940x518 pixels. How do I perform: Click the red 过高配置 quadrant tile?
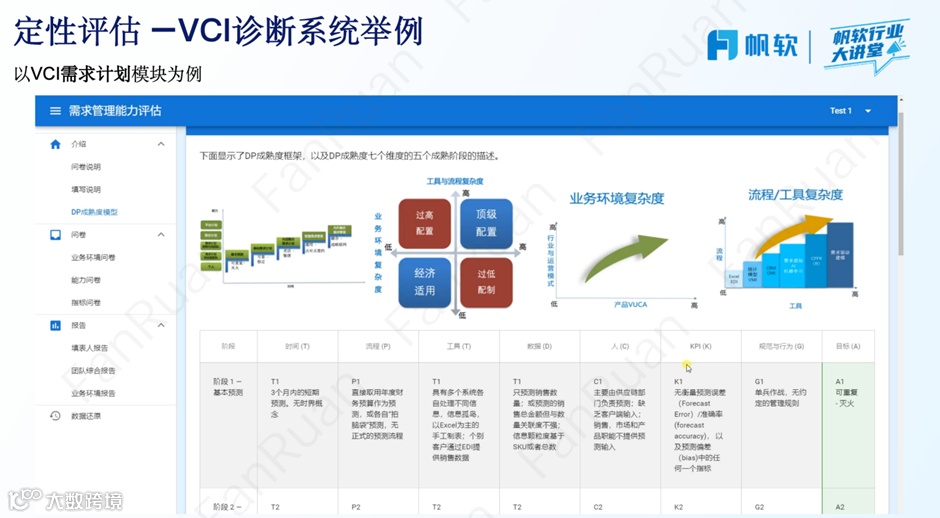point(424,223)
